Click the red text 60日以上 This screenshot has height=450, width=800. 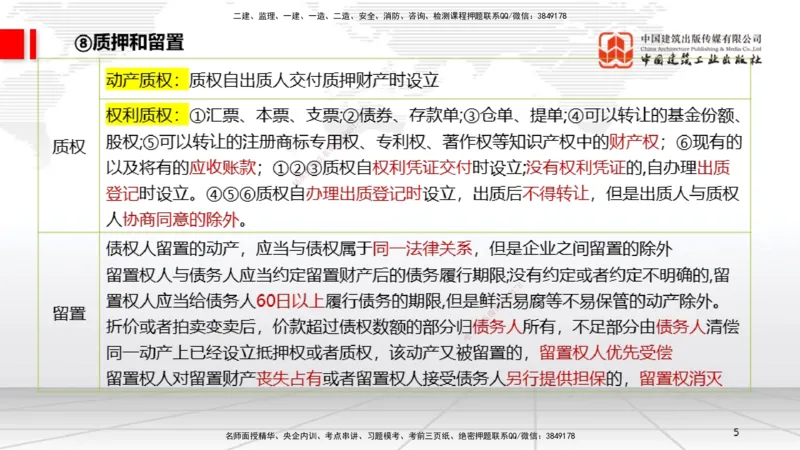(290, 301)
